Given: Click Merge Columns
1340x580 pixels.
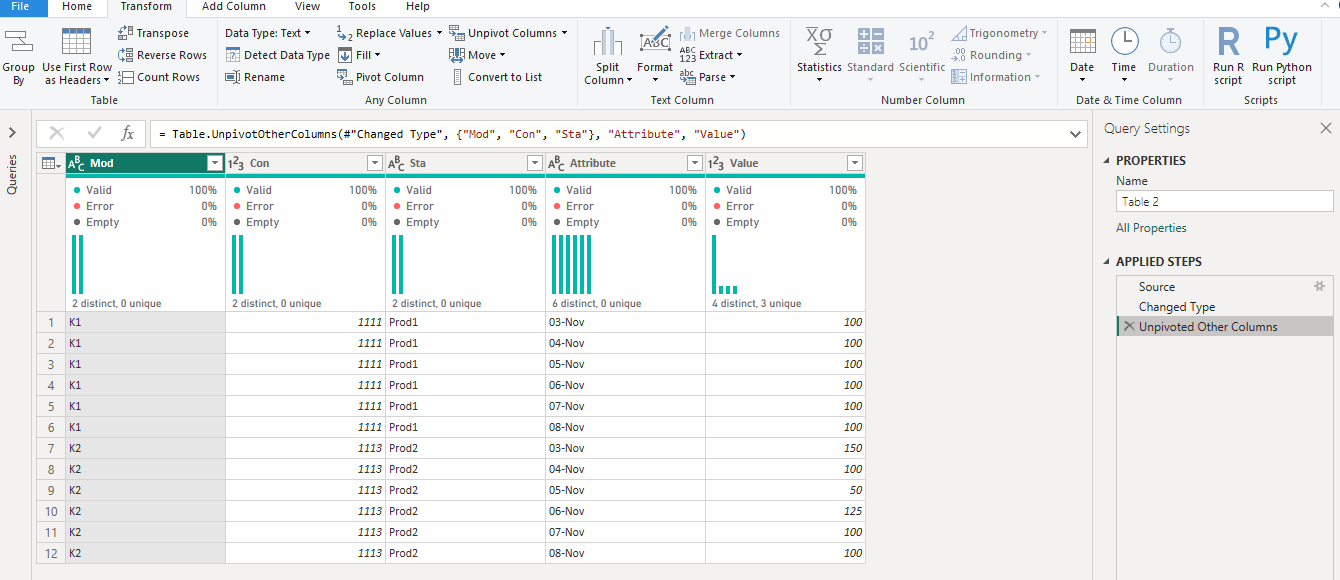Looking at the screenshot, I should pyautogui.click(x=730, y=33).
